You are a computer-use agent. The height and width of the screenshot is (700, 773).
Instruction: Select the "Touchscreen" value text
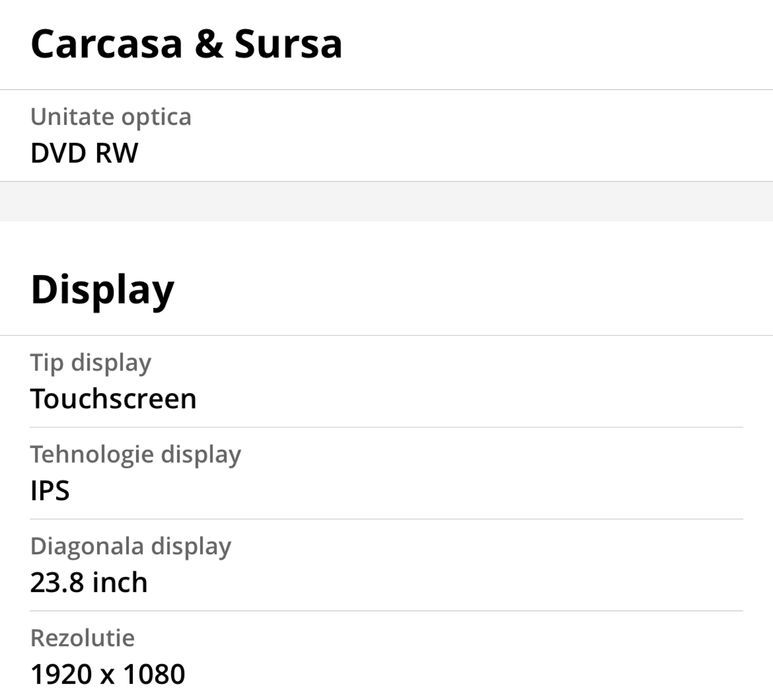(x=113, y=399)
